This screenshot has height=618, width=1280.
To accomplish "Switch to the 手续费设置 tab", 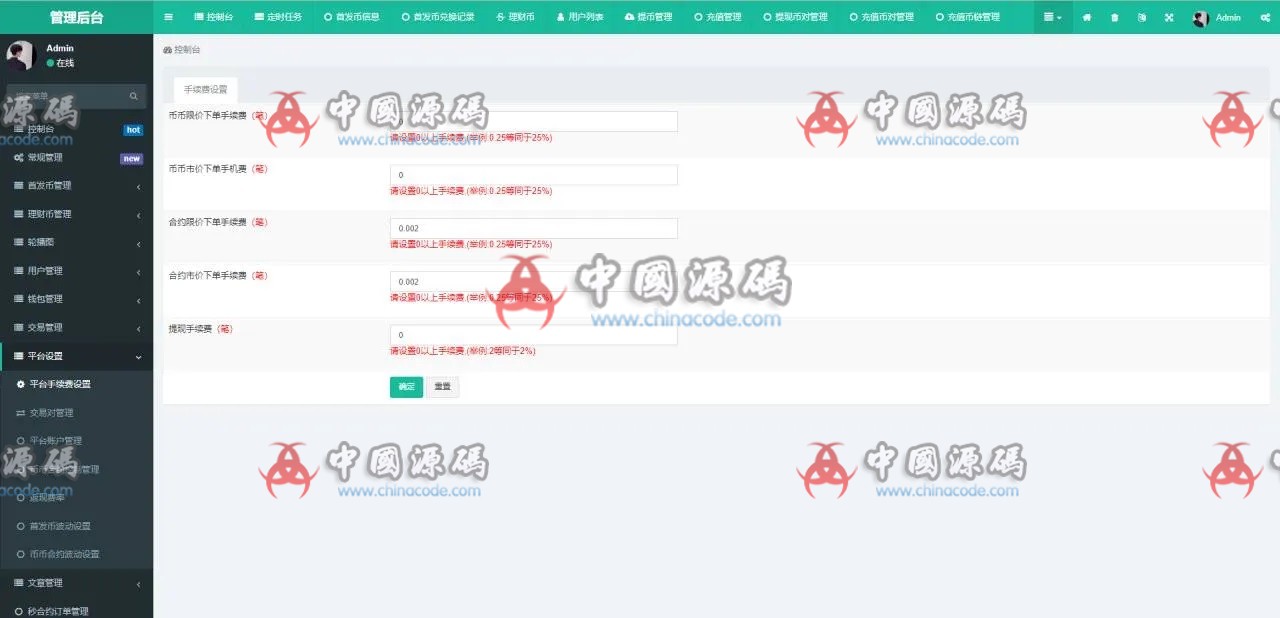I will pos(205,89).
